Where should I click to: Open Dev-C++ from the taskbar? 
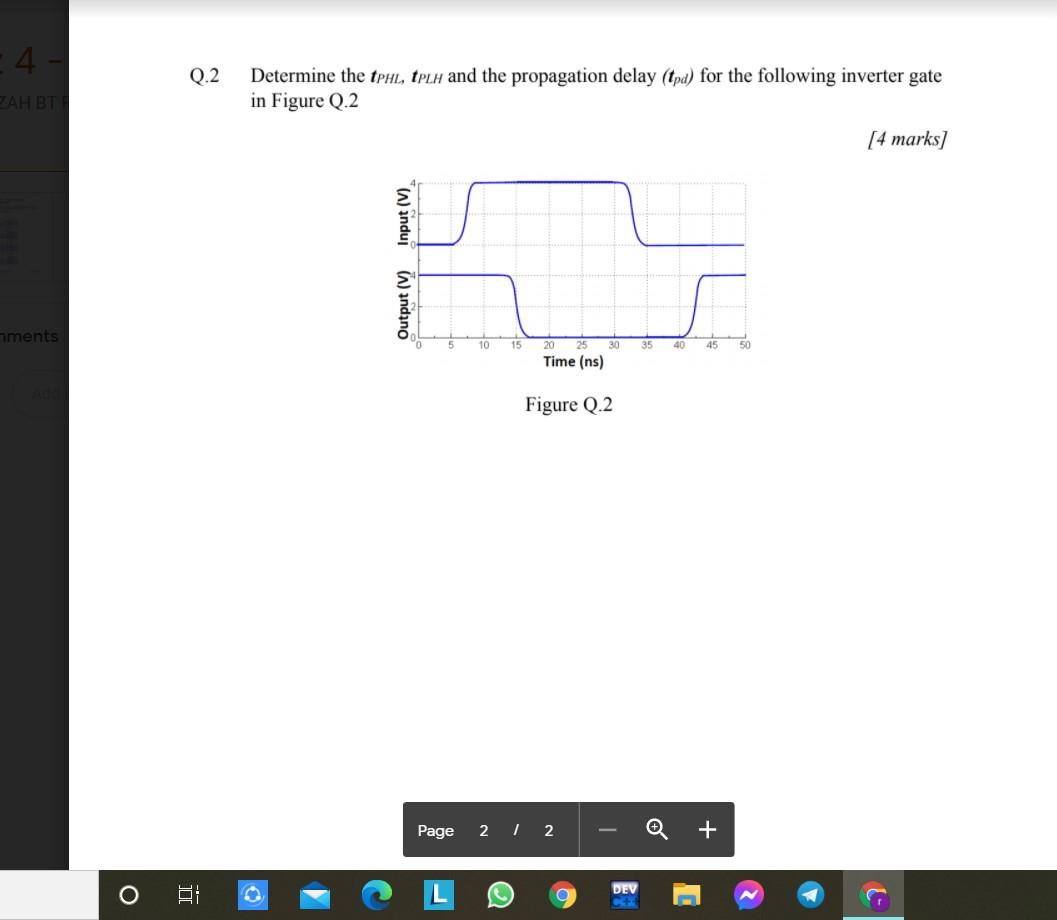(x=624, y=895)
